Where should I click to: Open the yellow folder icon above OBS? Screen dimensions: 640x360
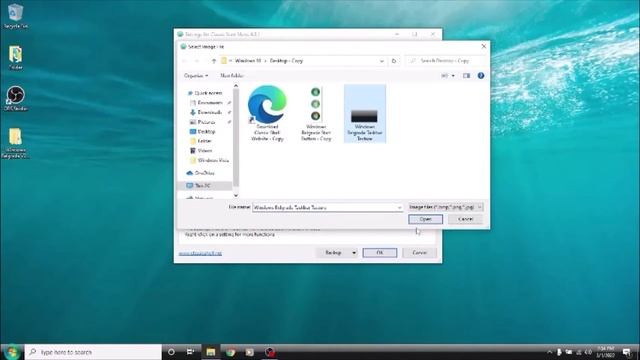pyautogui.click(x=16, y=58)
